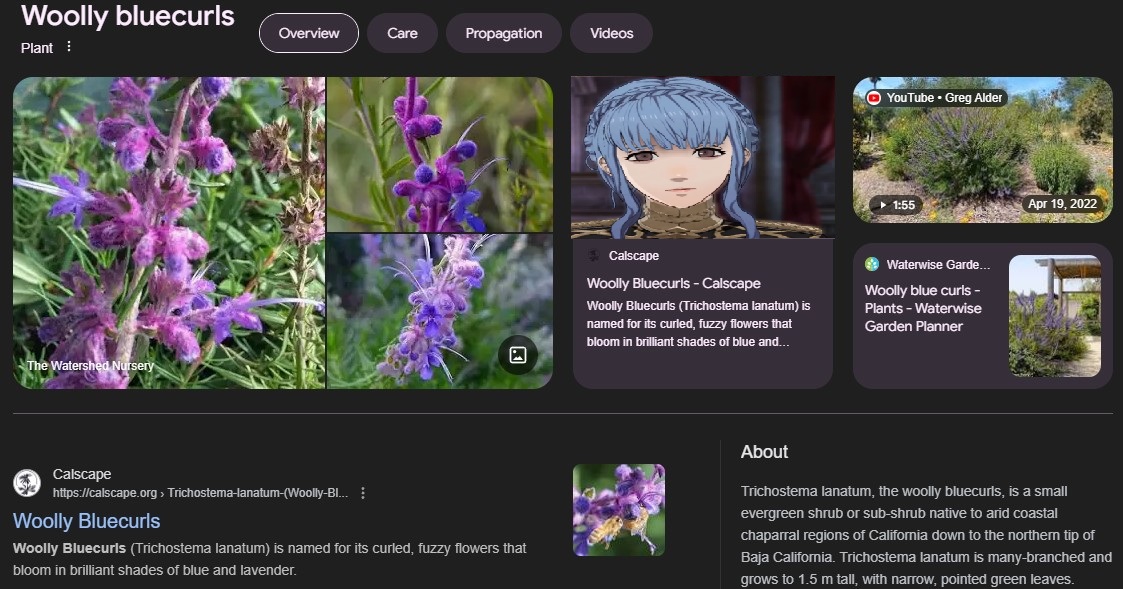This screenshot has height=589, width=1123.
Task: Click the blue-haired anime character image
Action: click(703, 157)
